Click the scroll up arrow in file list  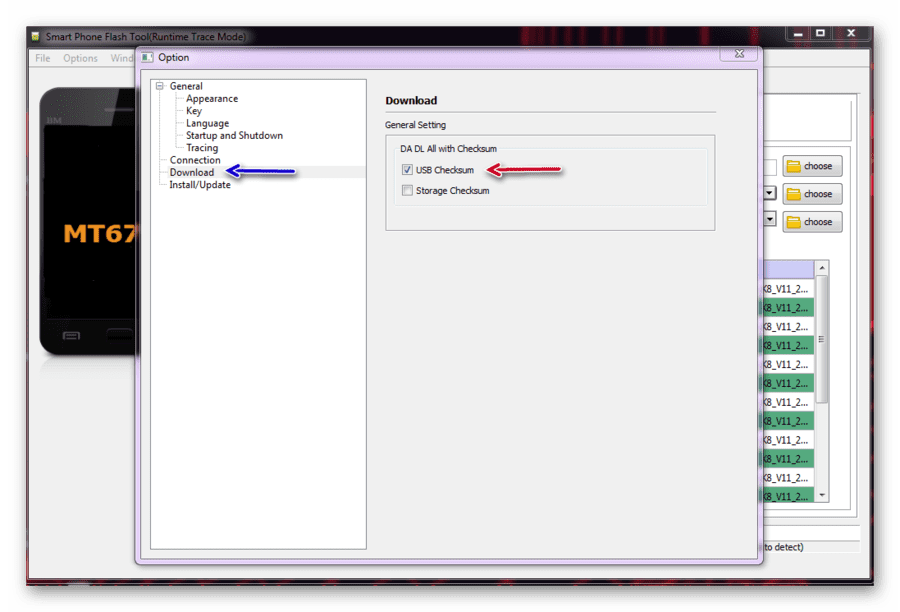click(x=822, y=268)
